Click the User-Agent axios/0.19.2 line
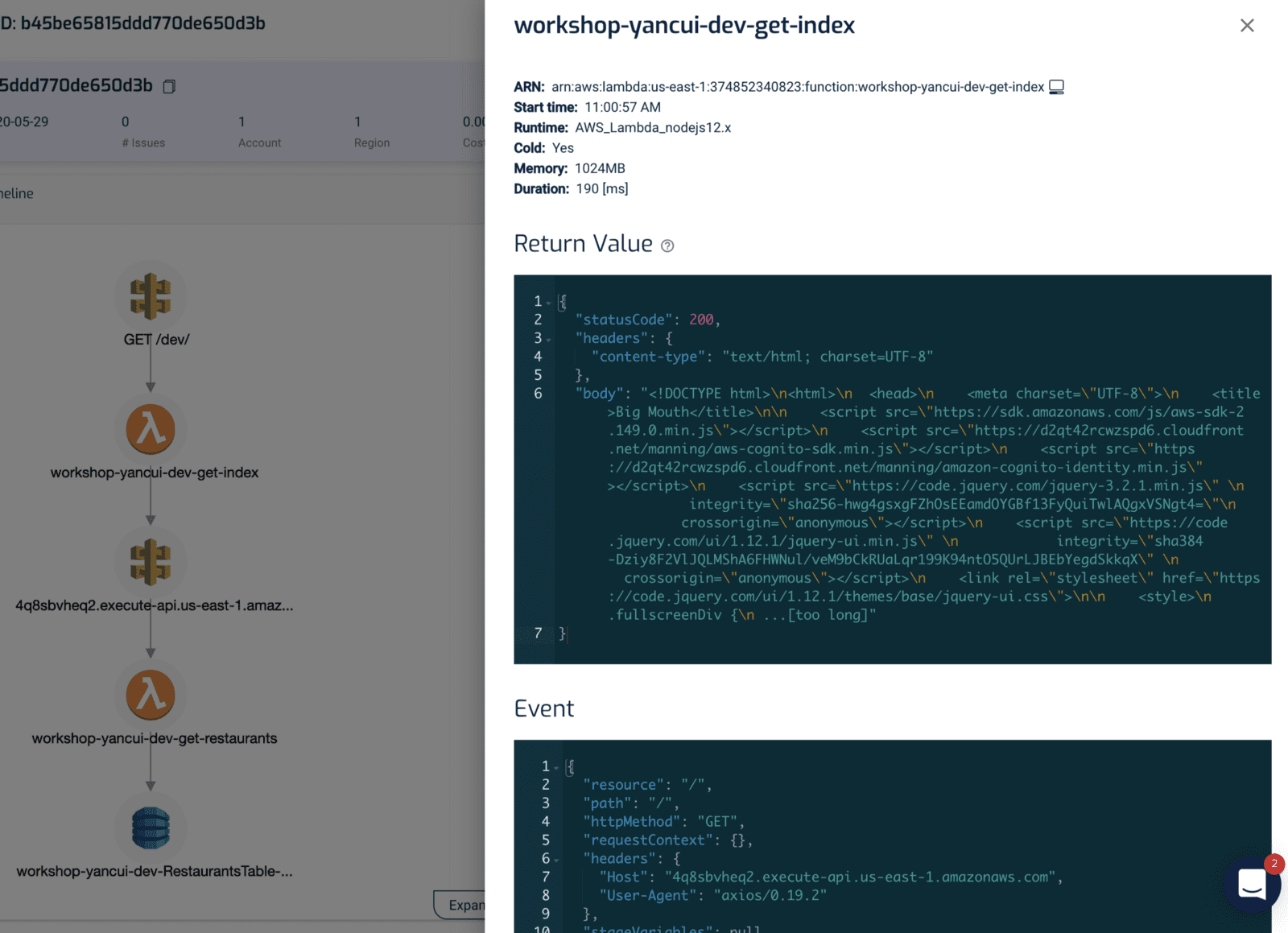The image size is (1288, 933). pyautogui.click(x=712, y=896)
